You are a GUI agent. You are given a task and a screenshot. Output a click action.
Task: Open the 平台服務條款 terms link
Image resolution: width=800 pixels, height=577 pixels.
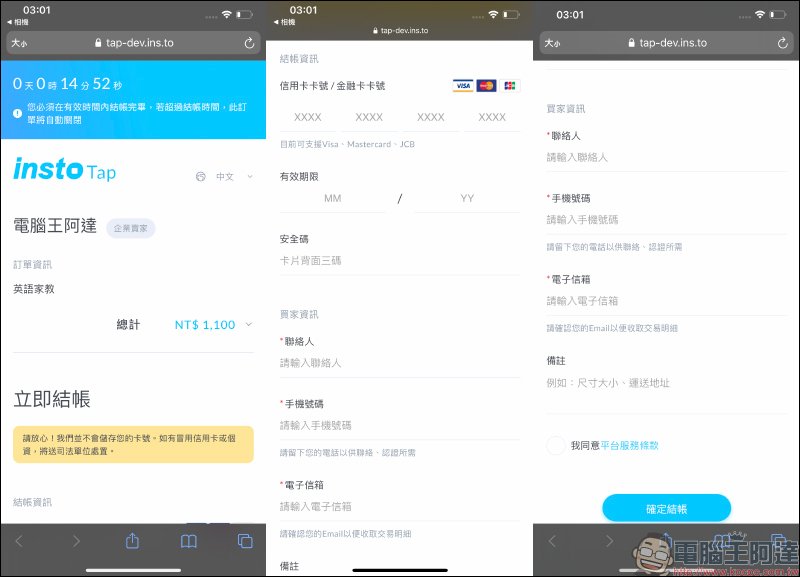point(629,445)
